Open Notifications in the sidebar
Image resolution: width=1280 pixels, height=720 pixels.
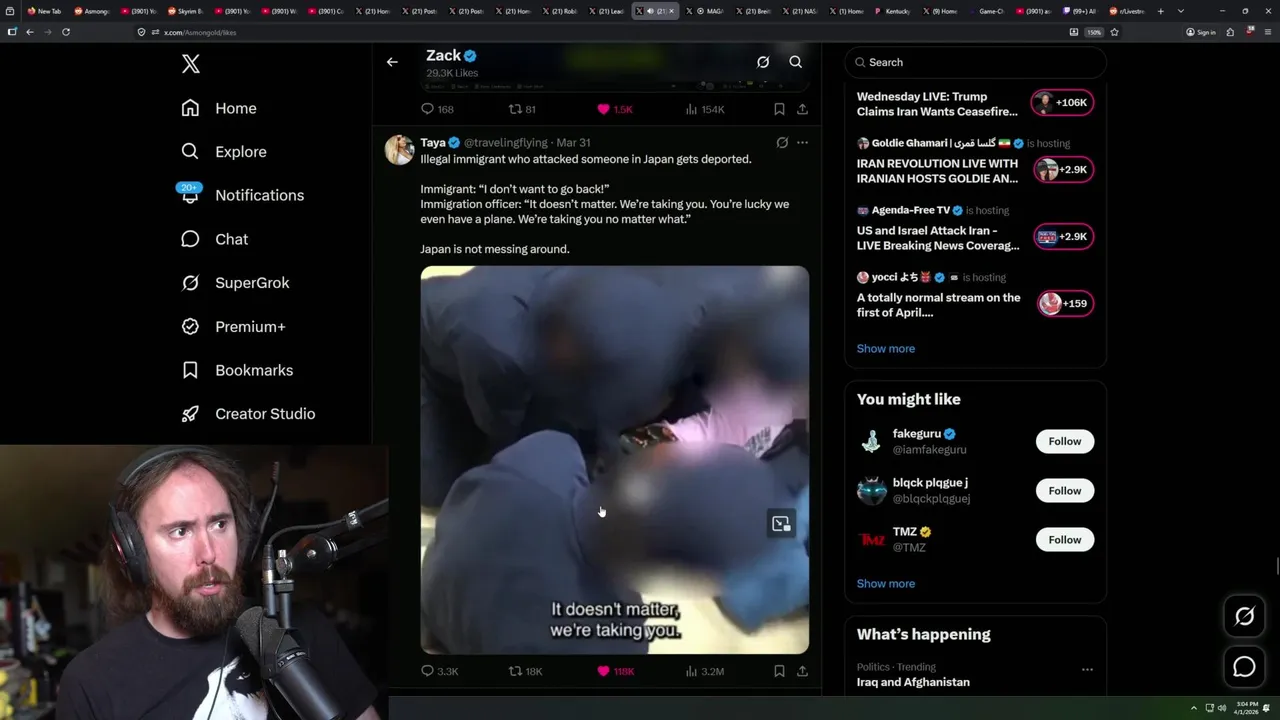coord(241,195)
